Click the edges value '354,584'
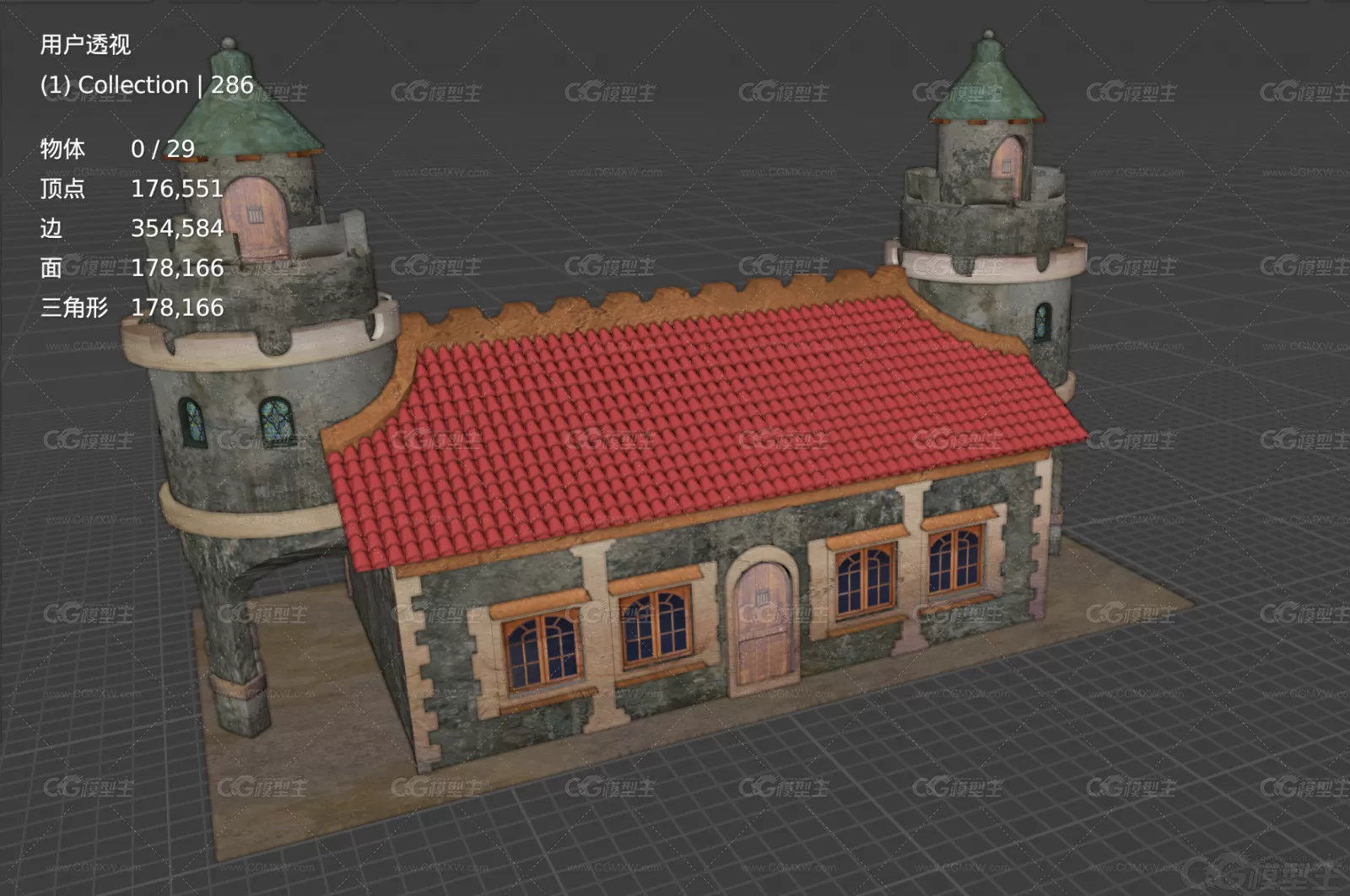Image resolution: width=1350 pixels, height=896 pixels. click(177, 228)
